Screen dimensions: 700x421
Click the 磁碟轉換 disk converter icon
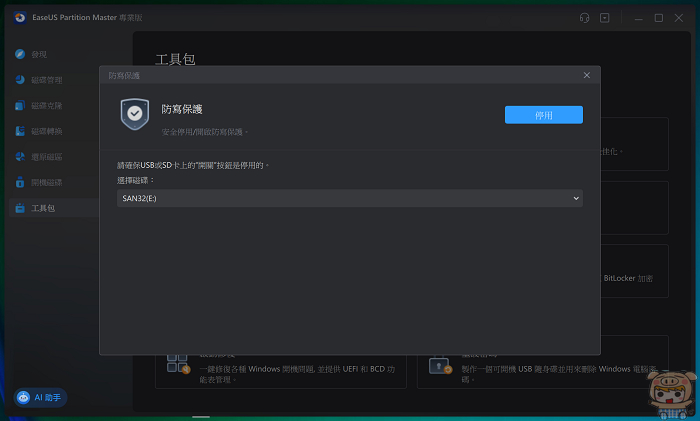pyautogui.click(x=21, y=131)
